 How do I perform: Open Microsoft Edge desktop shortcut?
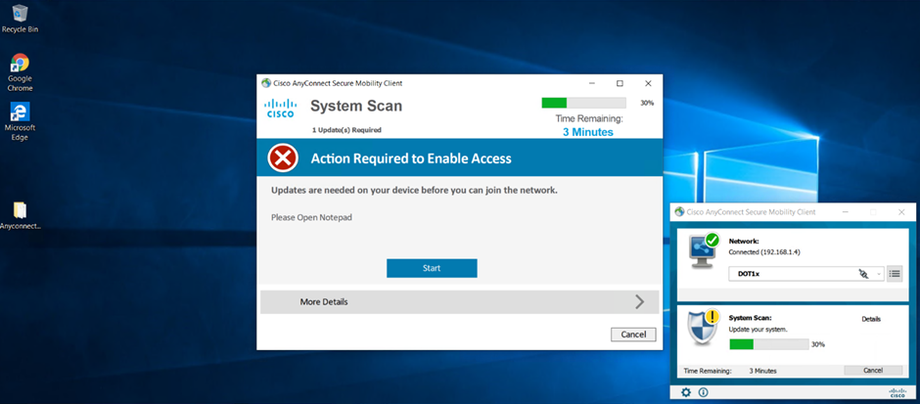20,121
